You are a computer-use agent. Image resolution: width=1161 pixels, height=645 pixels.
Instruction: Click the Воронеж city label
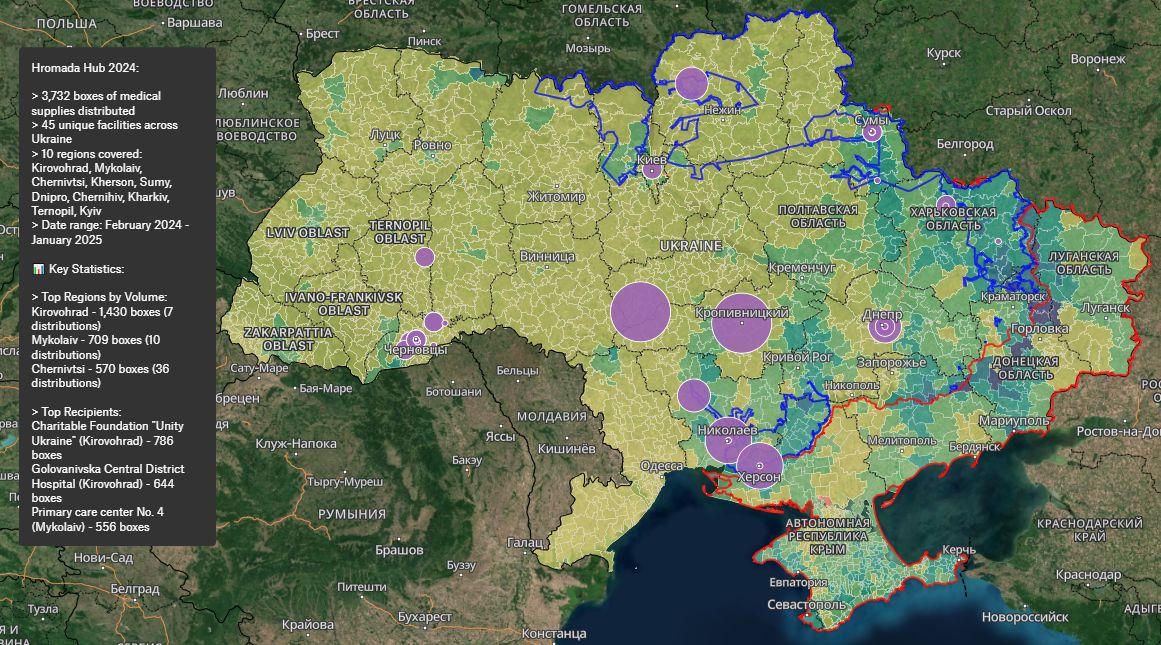pyautogui.click(x=1097, y=59)
